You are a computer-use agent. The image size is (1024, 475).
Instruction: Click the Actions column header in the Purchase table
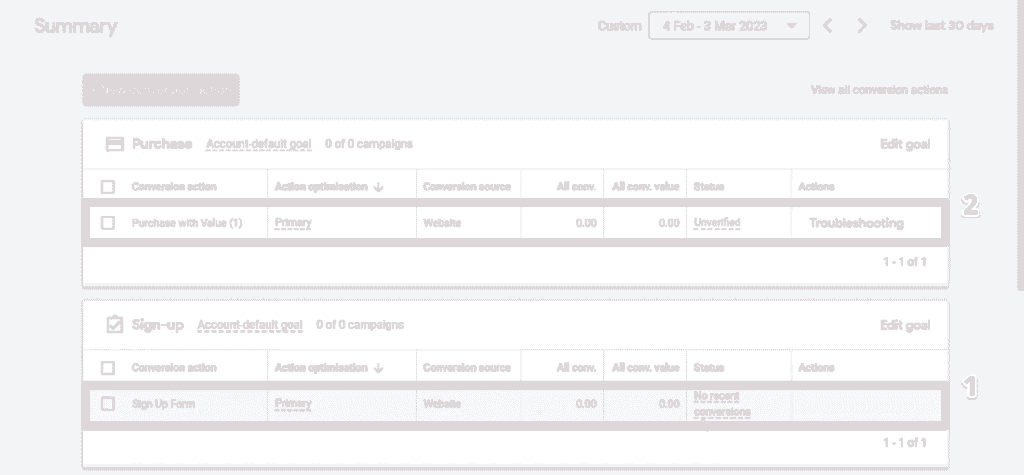click(816, 187)
